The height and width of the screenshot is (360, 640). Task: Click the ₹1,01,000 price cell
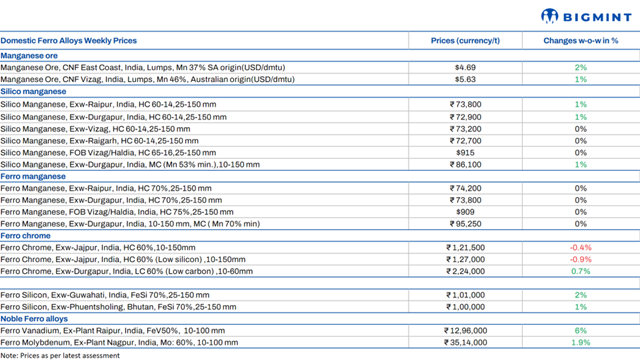[465, 295]
